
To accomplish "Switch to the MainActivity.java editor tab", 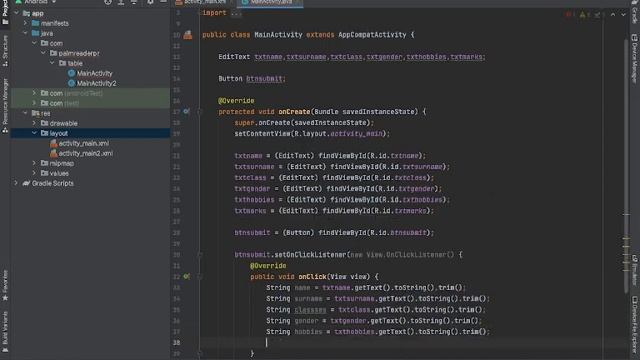I will tap(270, 2).
